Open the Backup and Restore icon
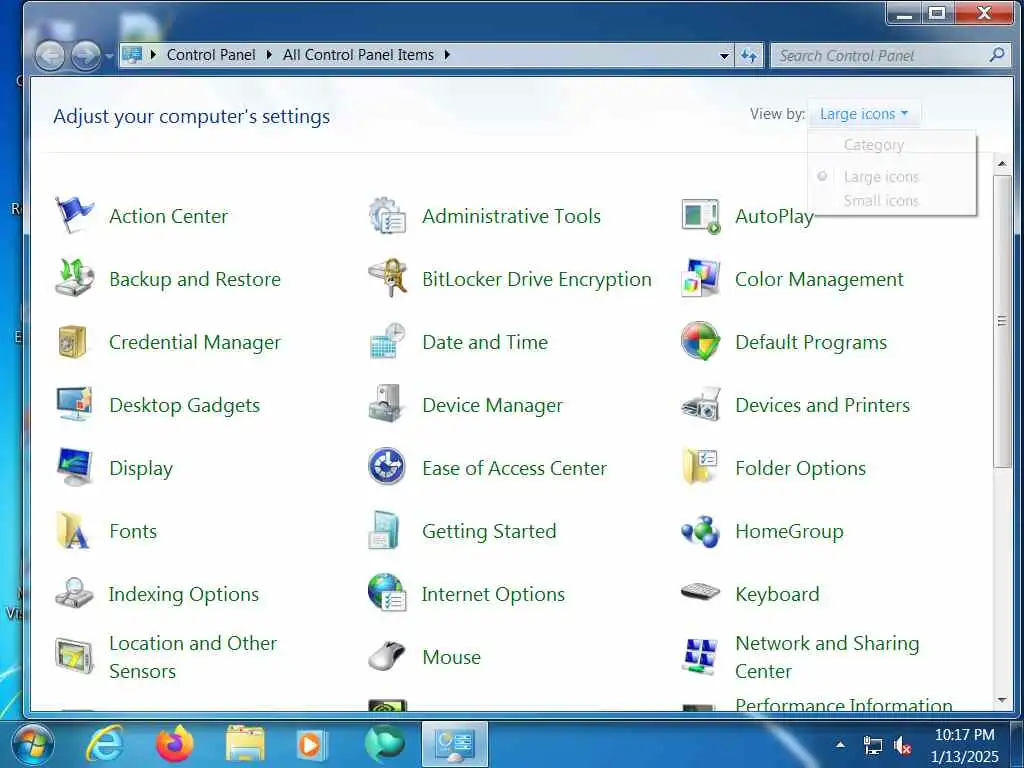Screen dimensions: 1024x768 point(74,278)
